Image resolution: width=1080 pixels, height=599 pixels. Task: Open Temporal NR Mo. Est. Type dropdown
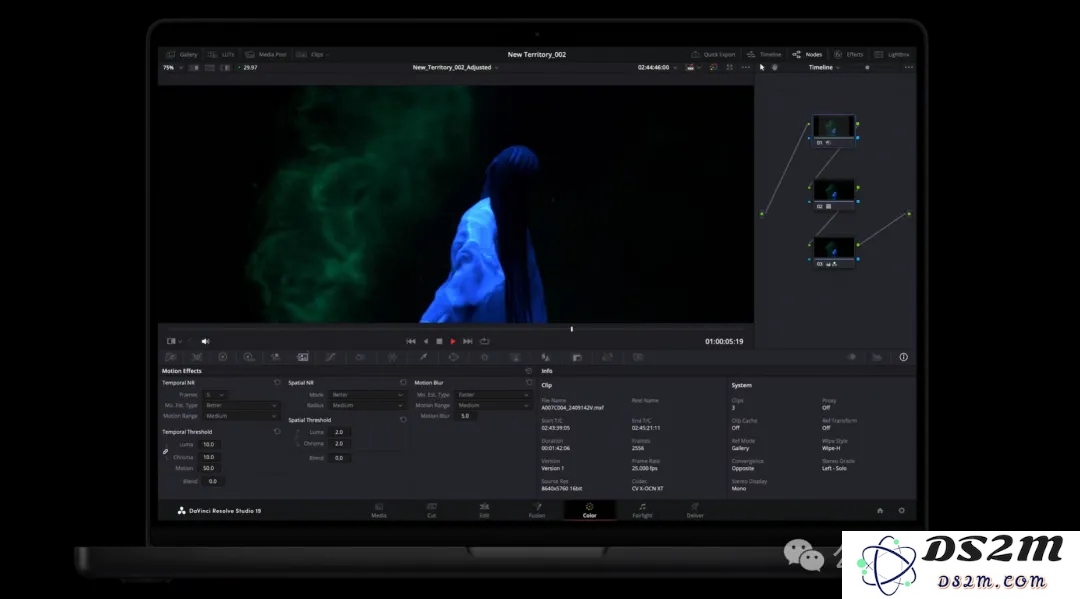240,406
